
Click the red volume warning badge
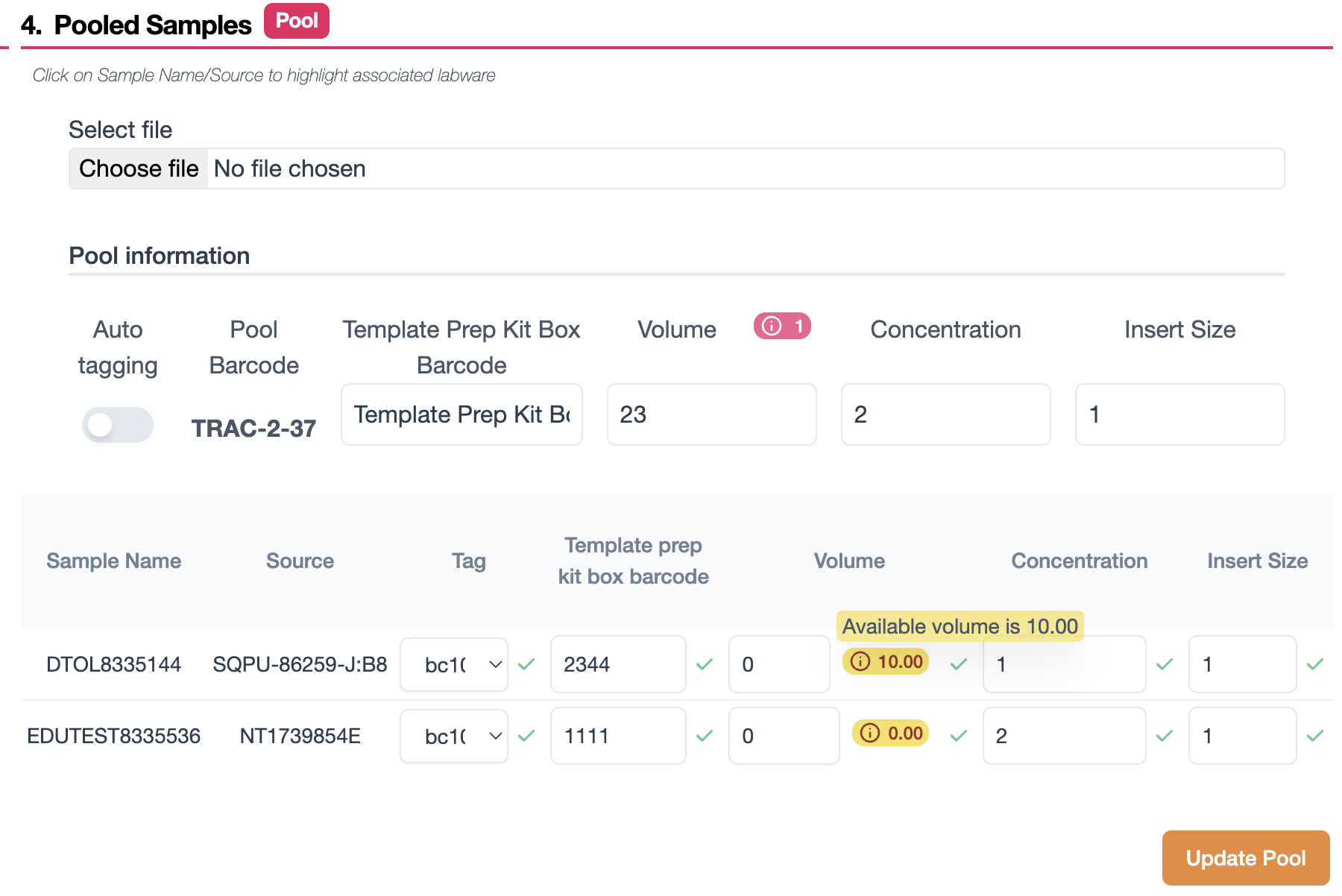(x=781, y=326)
